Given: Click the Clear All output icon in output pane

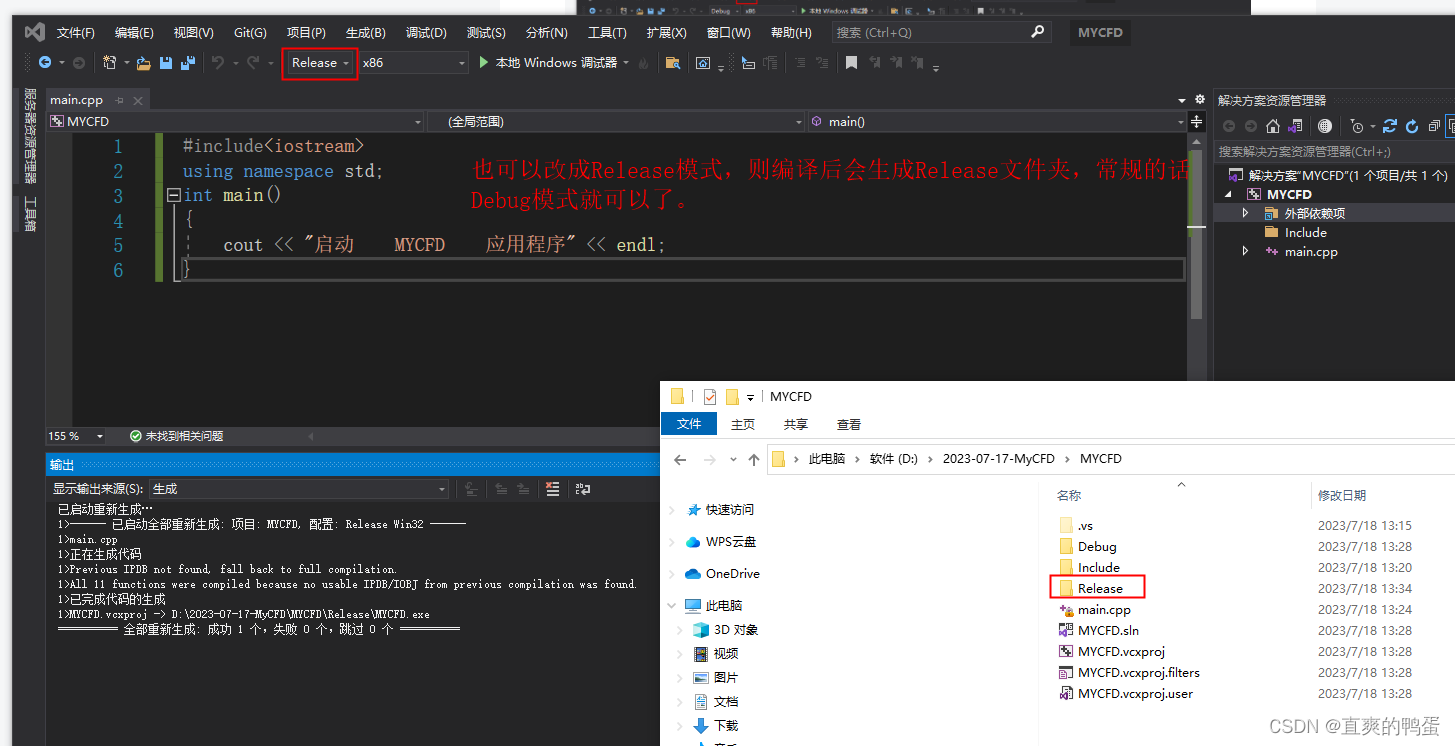Looking at the screenshot, I should coord(553,489).
